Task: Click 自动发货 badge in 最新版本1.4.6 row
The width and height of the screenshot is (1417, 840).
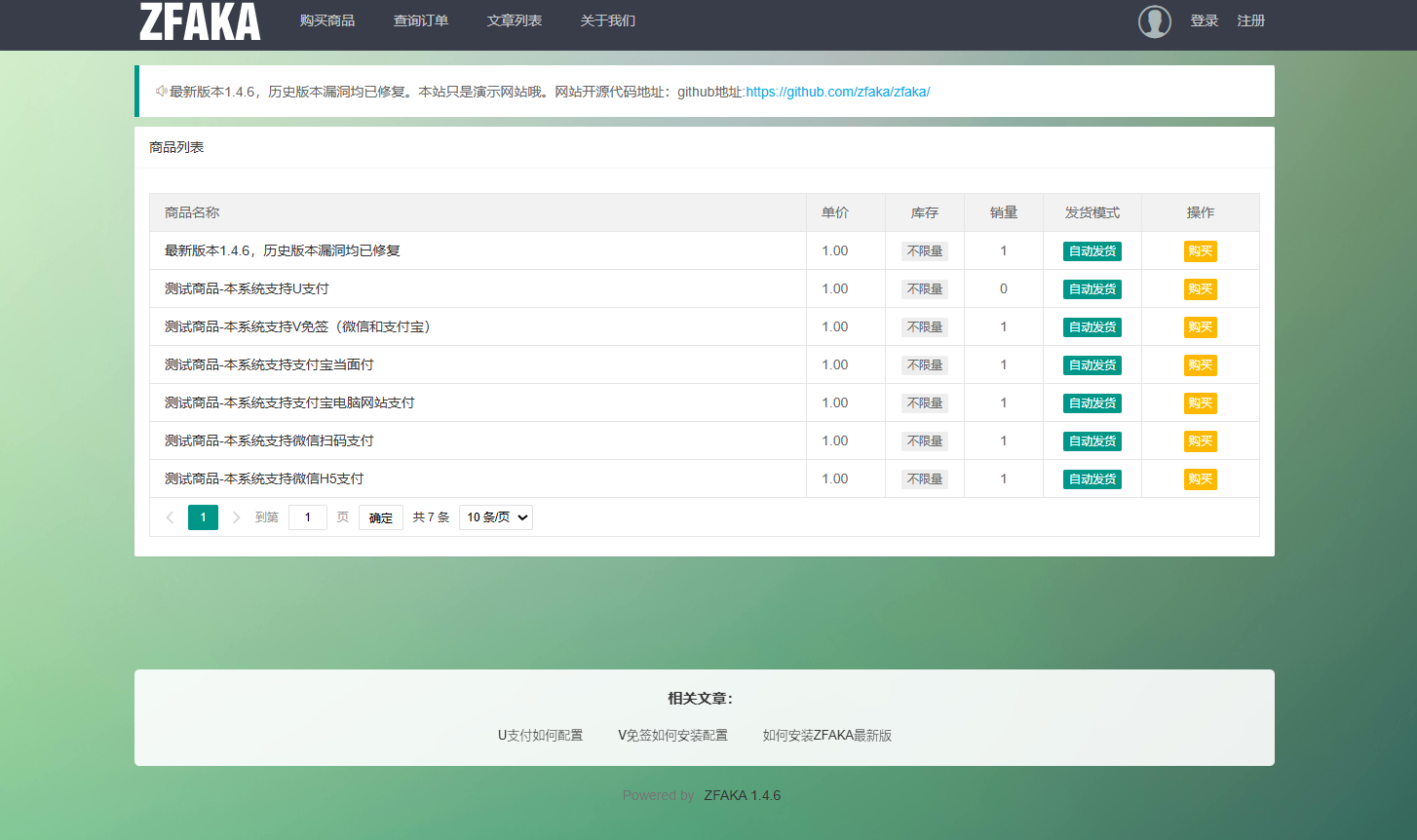Action: tap(1092, 251)
